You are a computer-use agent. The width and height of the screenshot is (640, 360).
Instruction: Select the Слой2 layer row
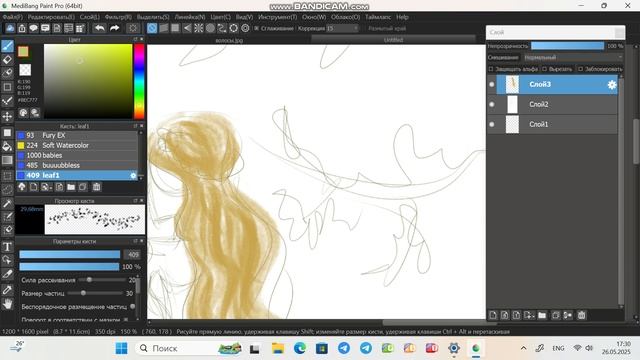pos(557,104)
